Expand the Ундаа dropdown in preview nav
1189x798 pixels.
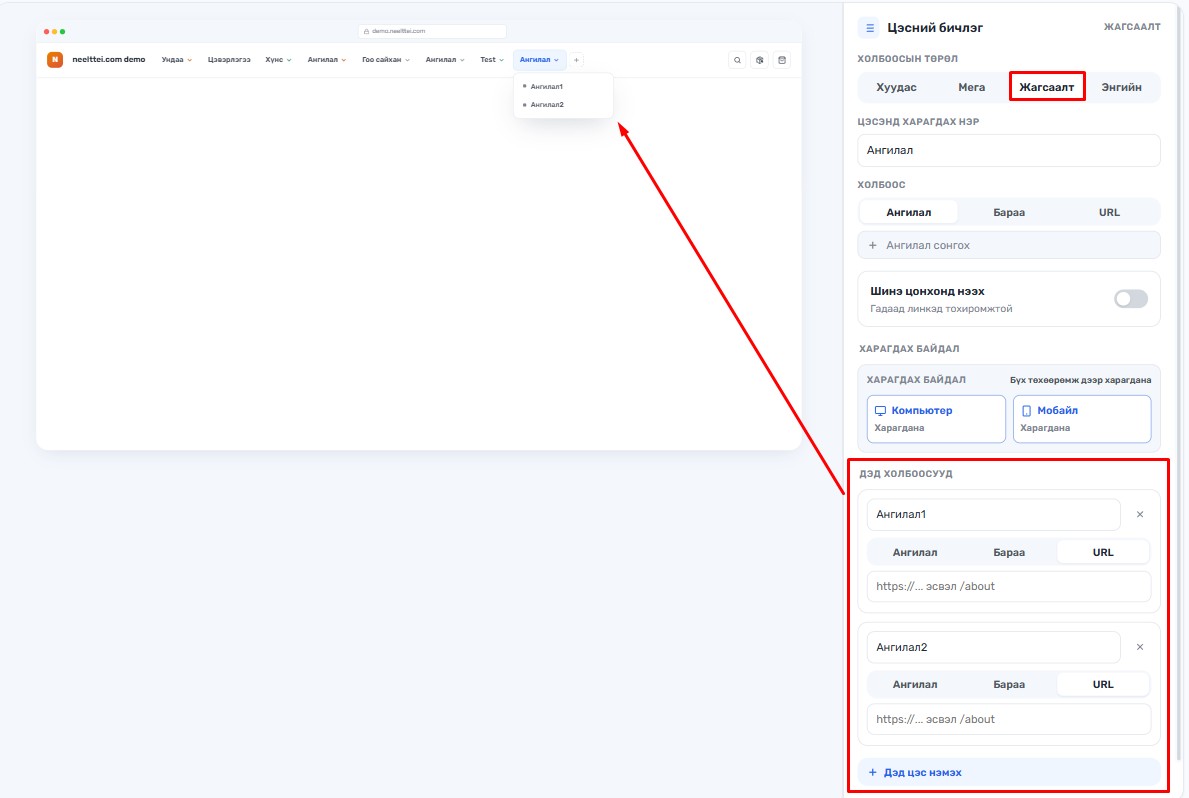tap(177, 60)
